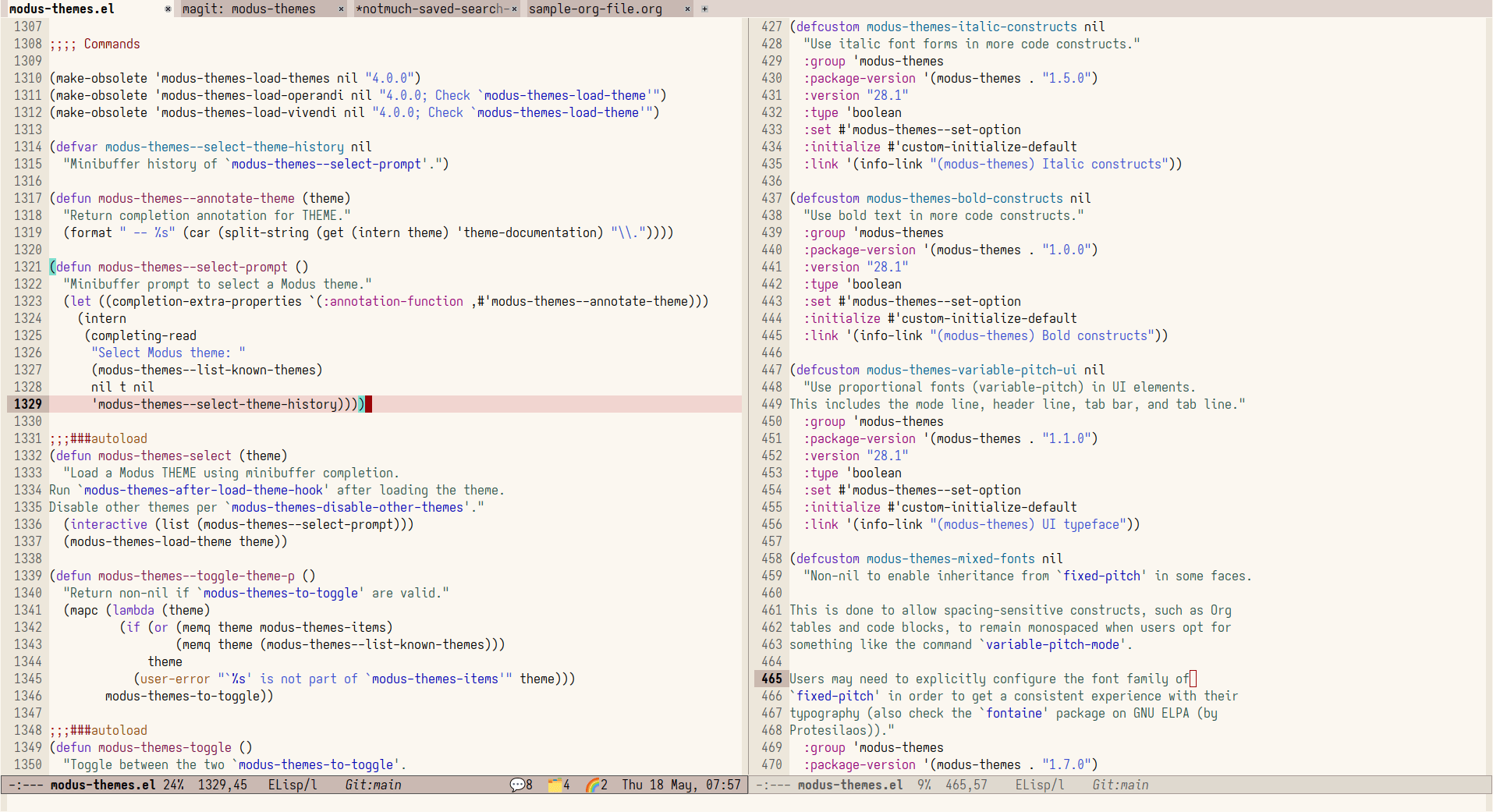The height and width of the screenshot is (812, 1493).
Task: Click 'modus-themes-load-vivendi' on line 1312
Action: 249,112
